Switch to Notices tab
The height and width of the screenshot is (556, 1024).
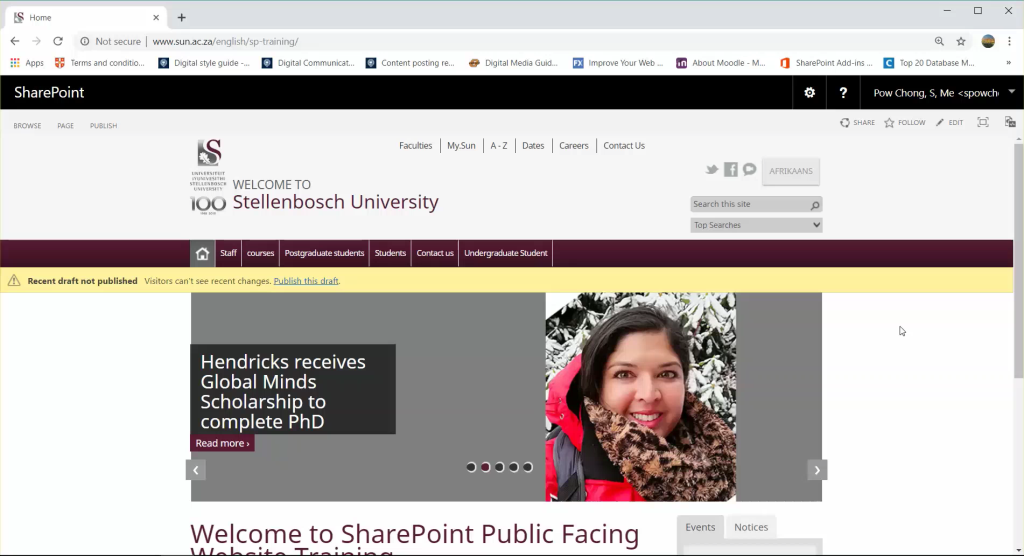pyautogui.click(x=751, y=527)
